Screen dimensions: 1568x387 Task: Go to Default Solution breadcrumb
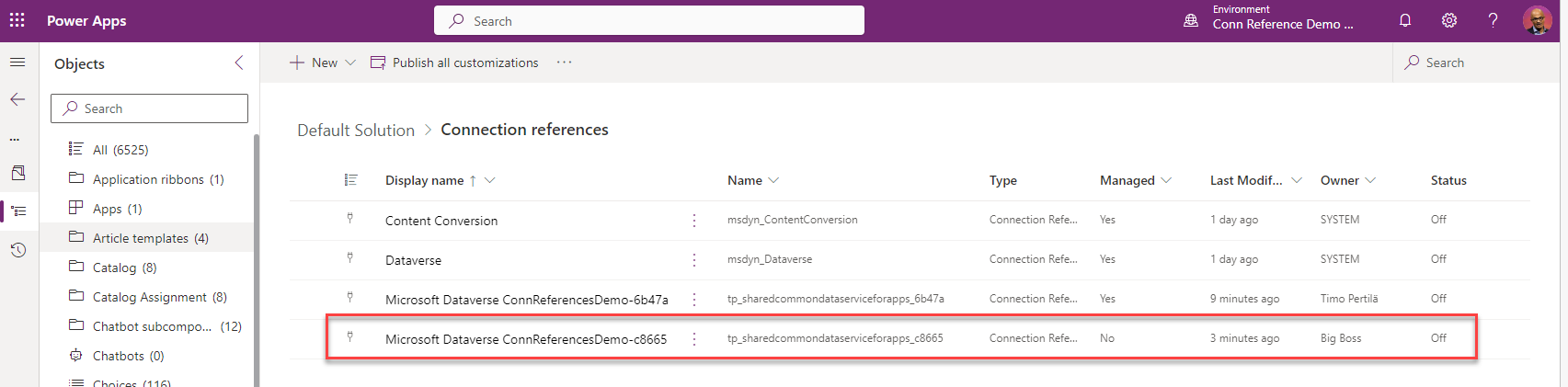coord(356,131)
